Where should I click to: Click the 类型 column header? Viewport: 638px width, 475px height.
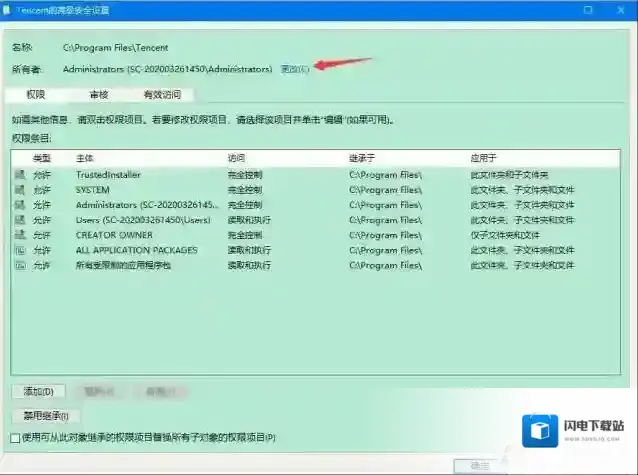(41, 158)
